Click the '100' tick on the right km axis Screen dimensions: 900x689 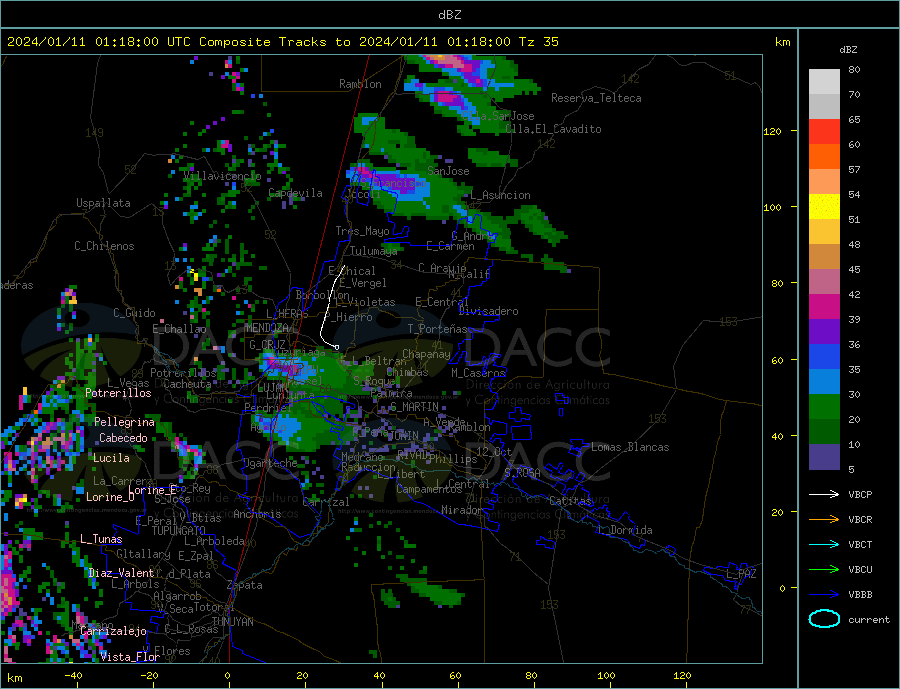point(773,207)
